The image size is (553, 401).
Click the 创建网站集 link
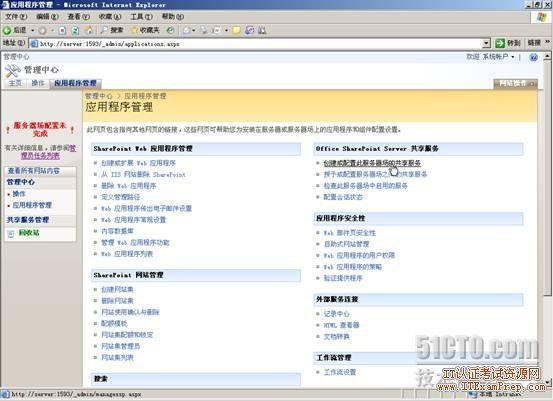click(x=117, y=290)
